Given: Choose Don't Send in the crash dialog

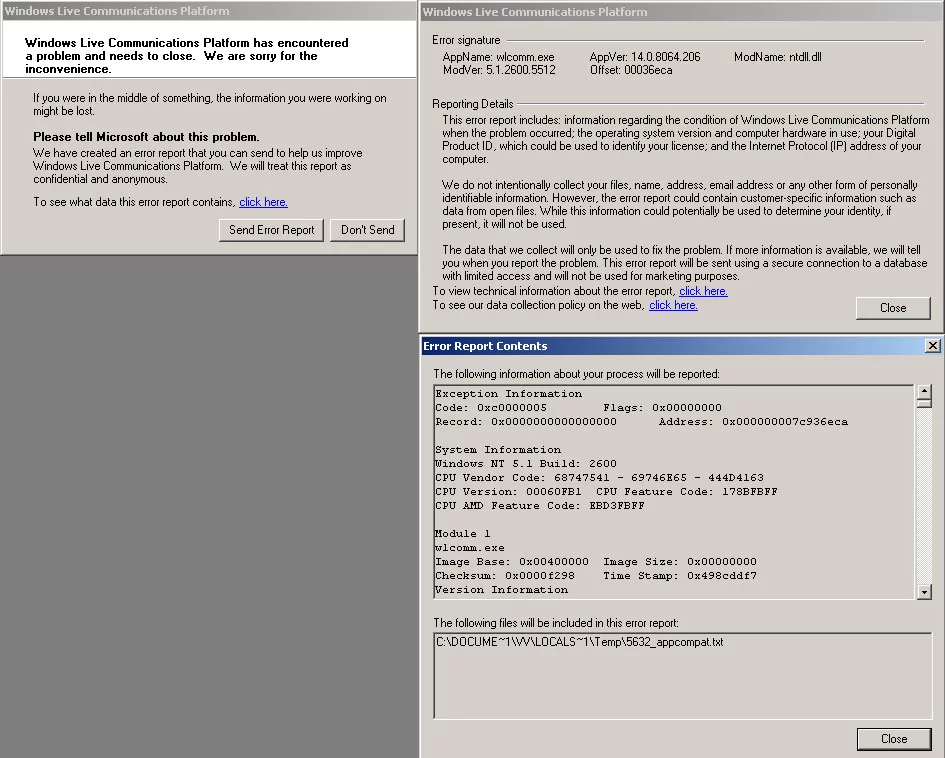Looking at the screenshot, I should [x=368, y=230].
